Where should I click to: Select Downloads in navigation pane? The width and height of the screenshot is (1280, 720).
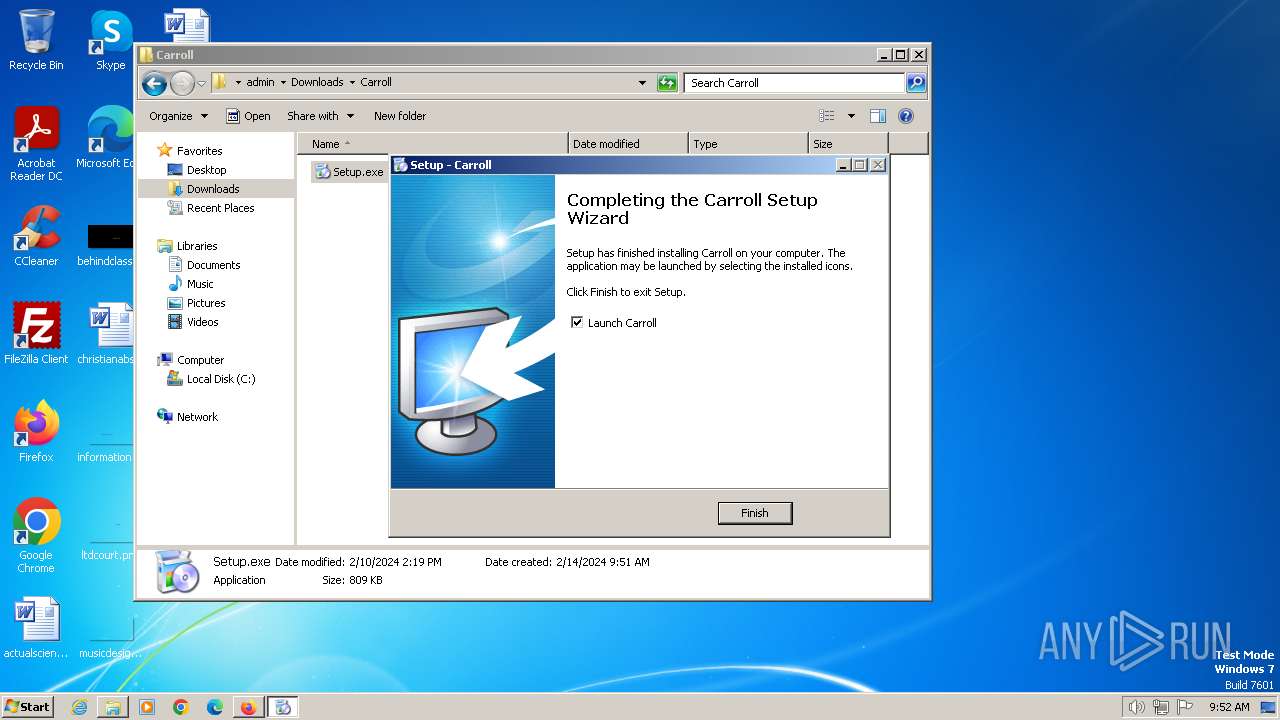(x=213, y=189)
